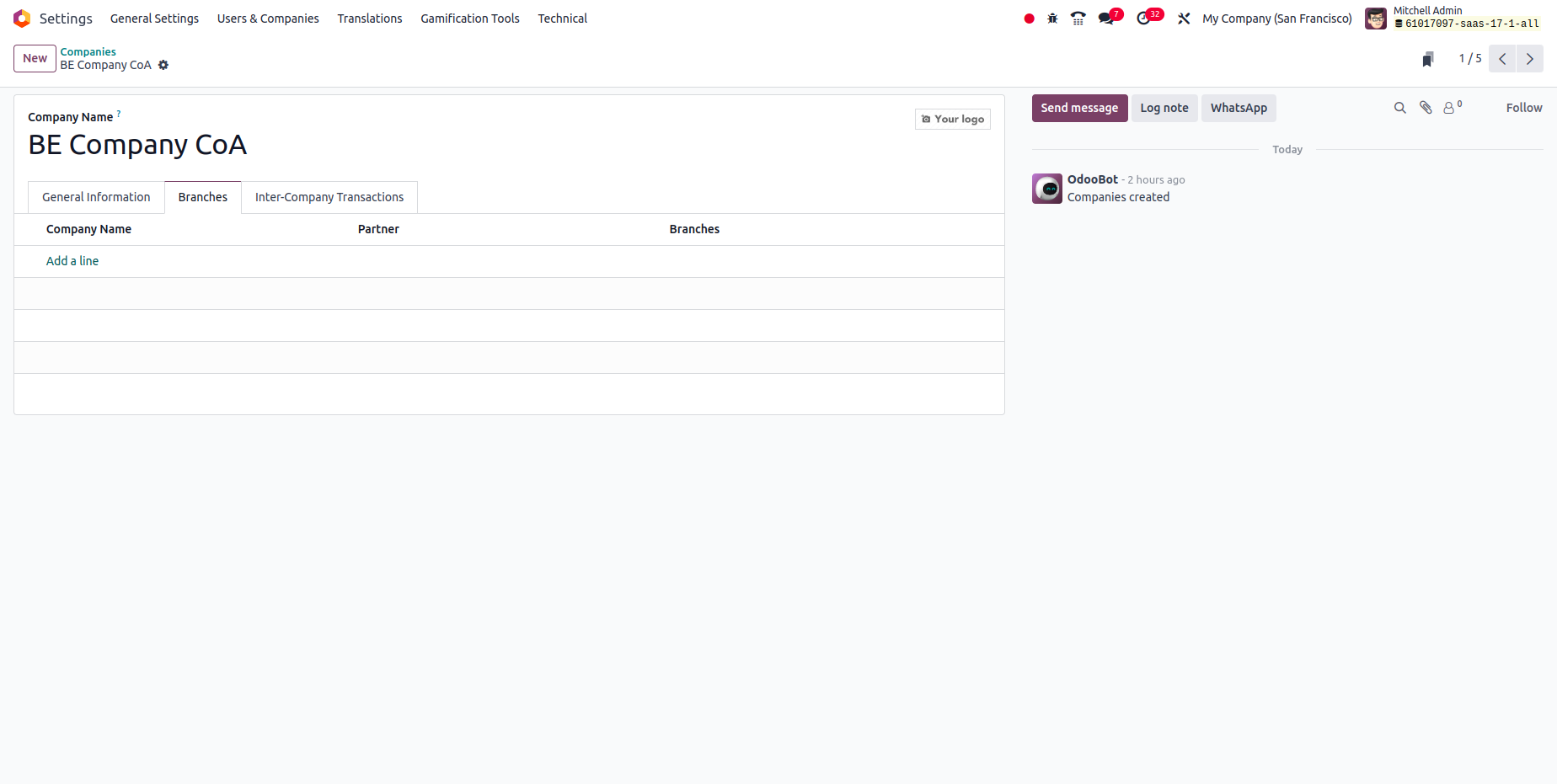Switch to the General Information tab
The width and height of the screenshot is (1557, 784).
(96, 197)
